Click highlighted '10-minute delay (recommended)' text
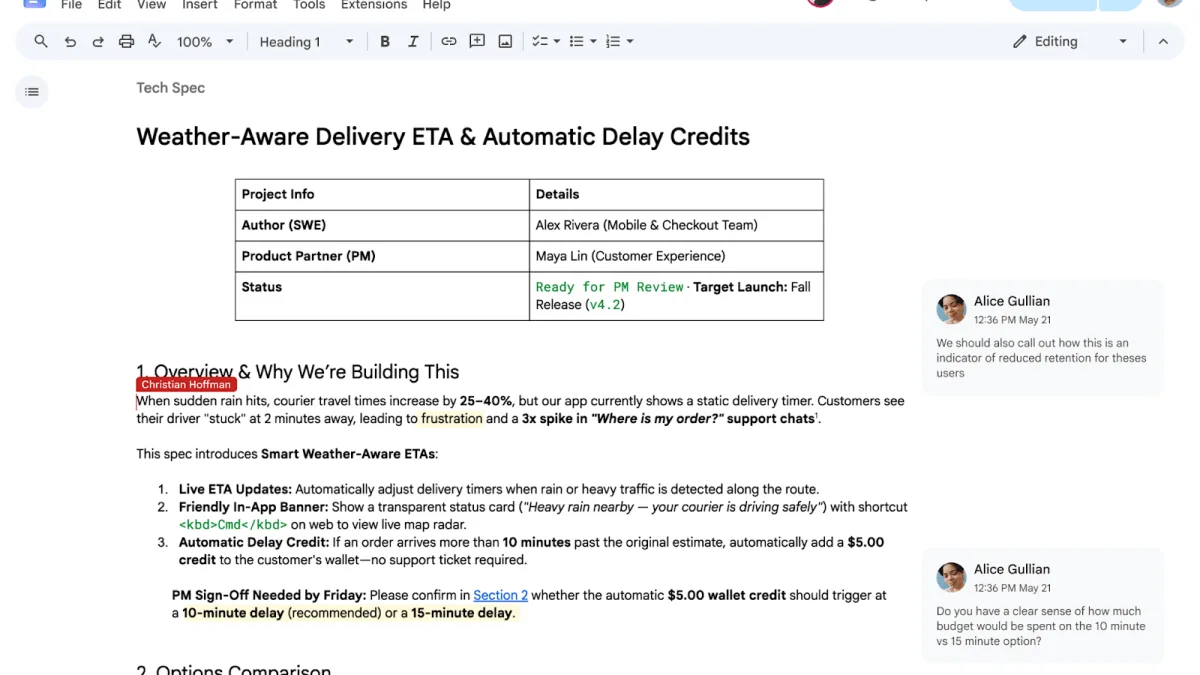The width and height of the screenshot is (1200, 675). pos(281,613)
